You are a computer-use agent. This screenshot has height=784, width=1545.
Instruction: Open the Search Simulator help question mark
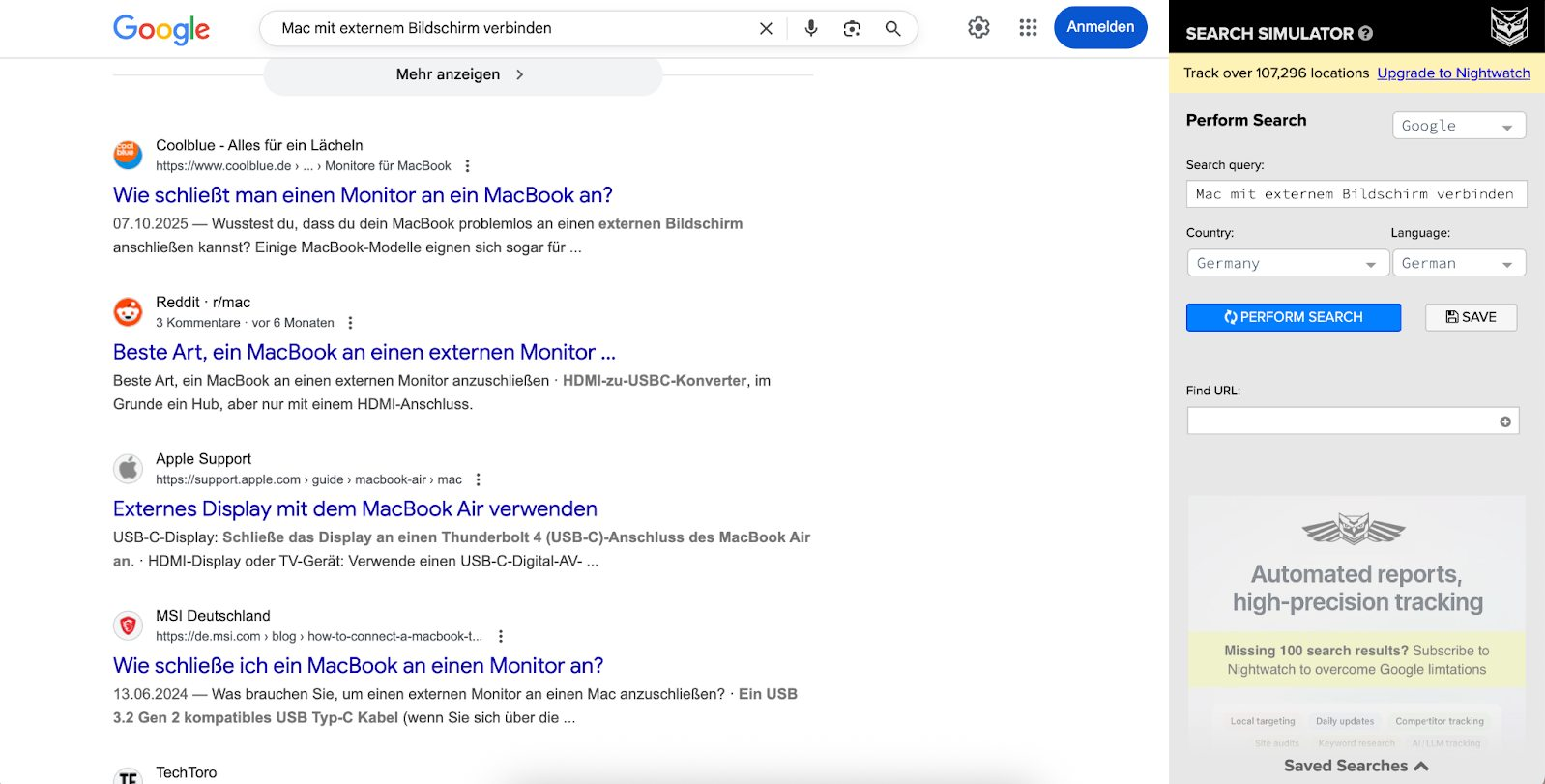(1365, 33)
